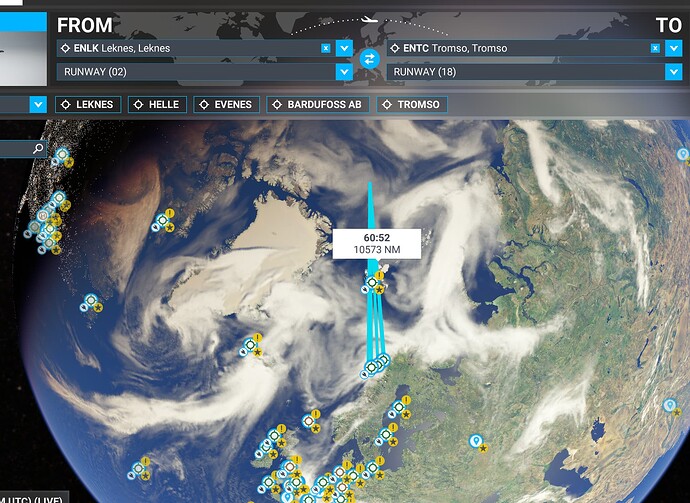Select the blue location pin in Russia
Viewport: 690px width, 503px height.
(475, 441)
